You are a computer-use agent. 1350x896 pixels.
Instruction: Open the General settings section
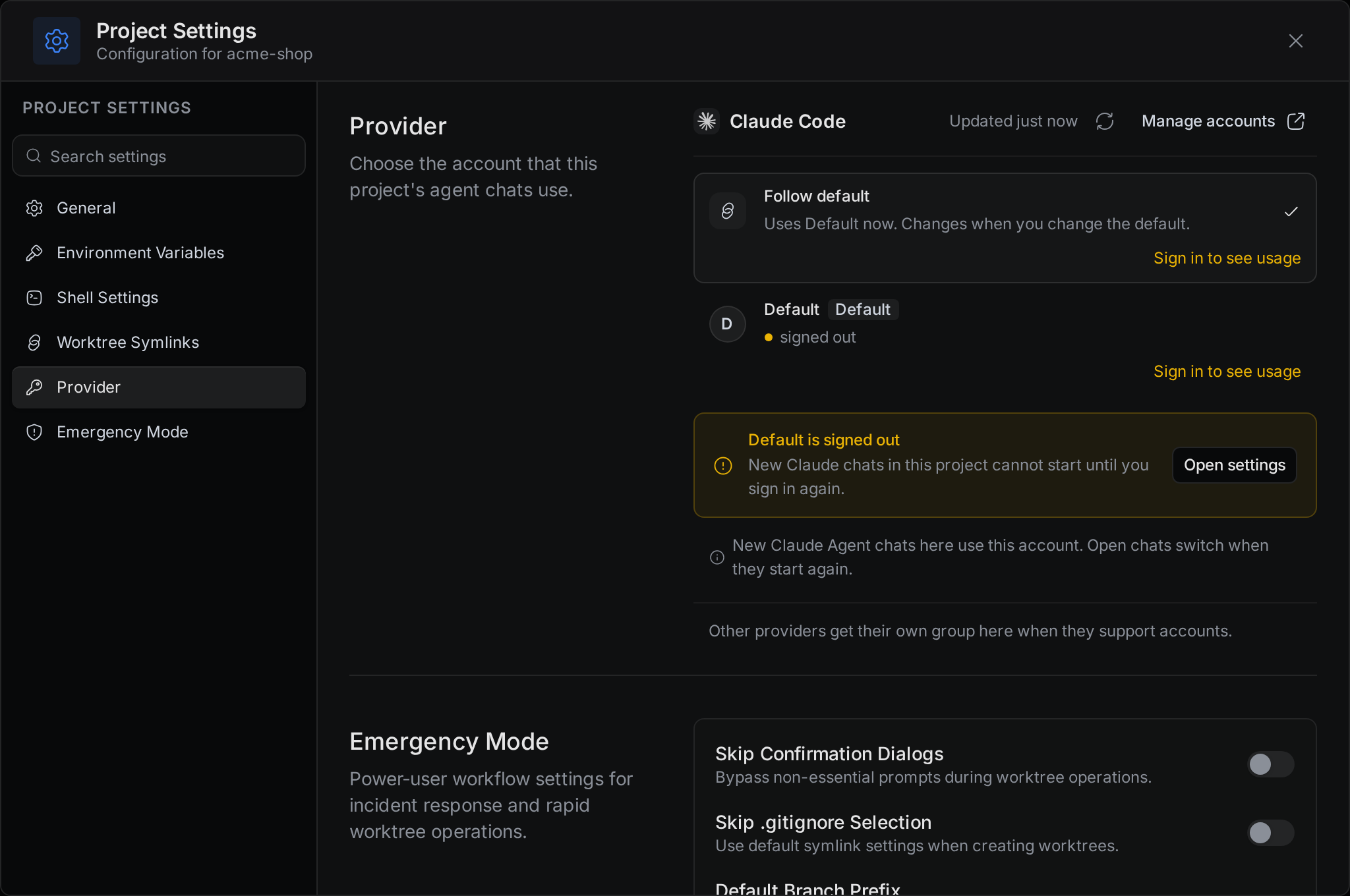(159, 208)
